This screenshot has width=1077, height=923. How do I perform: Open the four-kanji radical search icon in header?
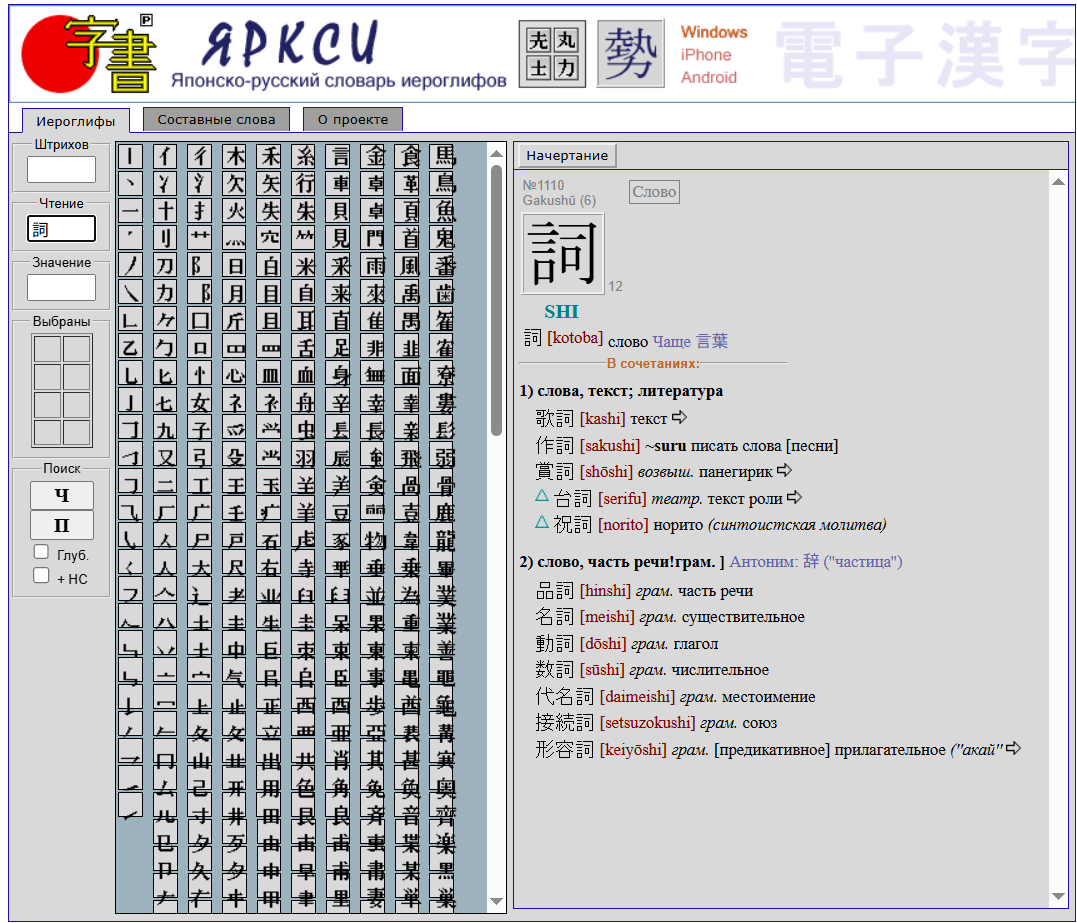(552, 54)
